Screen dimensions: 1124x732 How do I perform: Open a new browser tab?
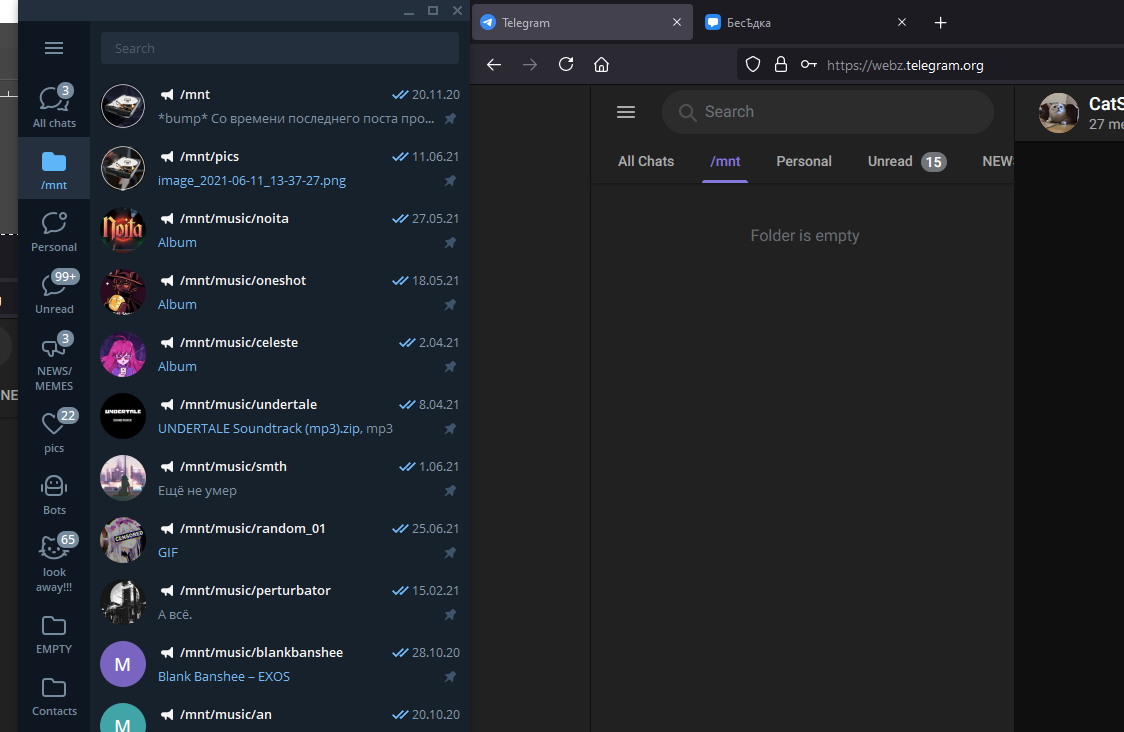(x=940, y=22)
